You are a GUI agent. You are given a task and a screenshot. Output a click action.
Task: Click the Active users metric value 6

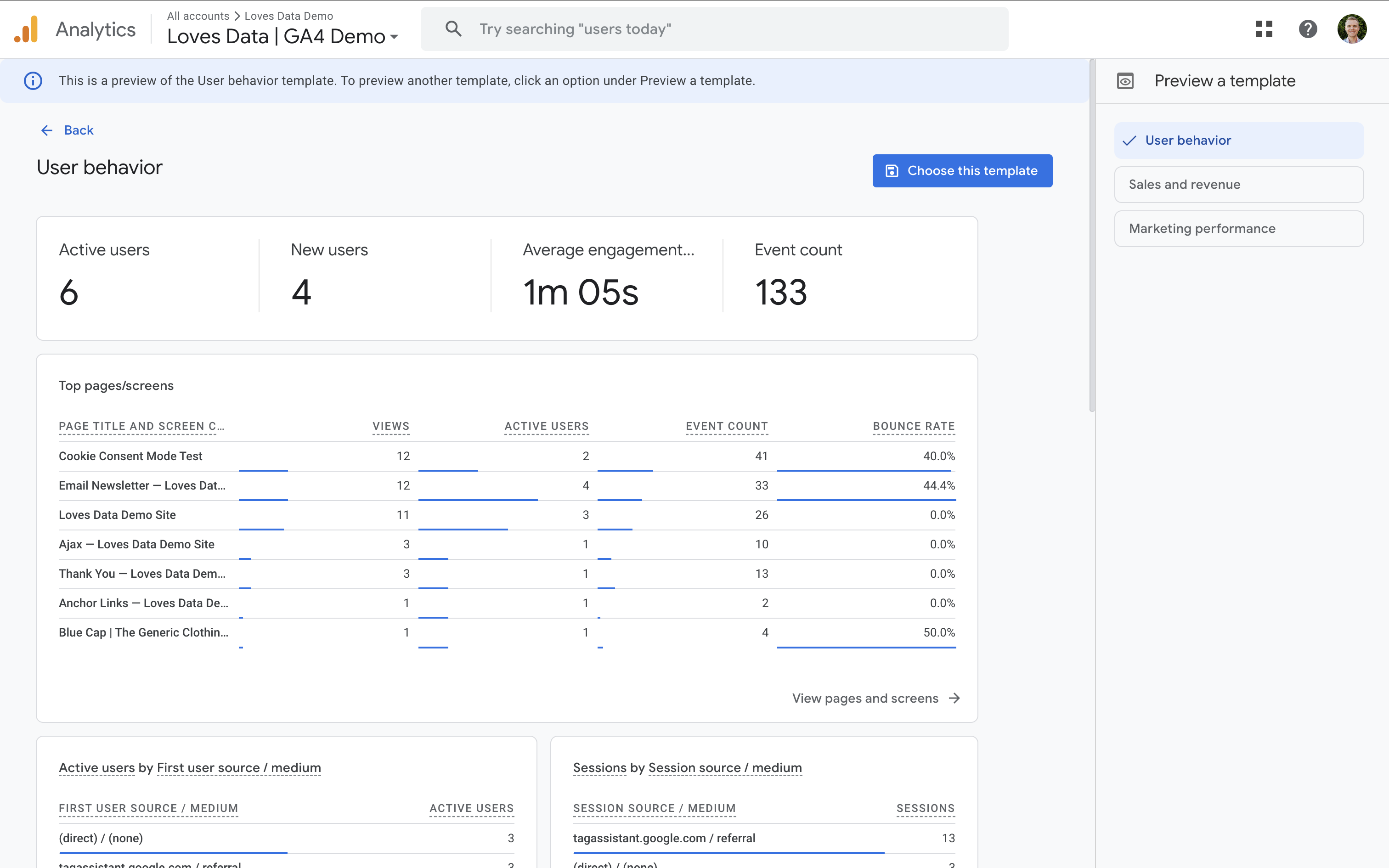(x=69, y=292)
